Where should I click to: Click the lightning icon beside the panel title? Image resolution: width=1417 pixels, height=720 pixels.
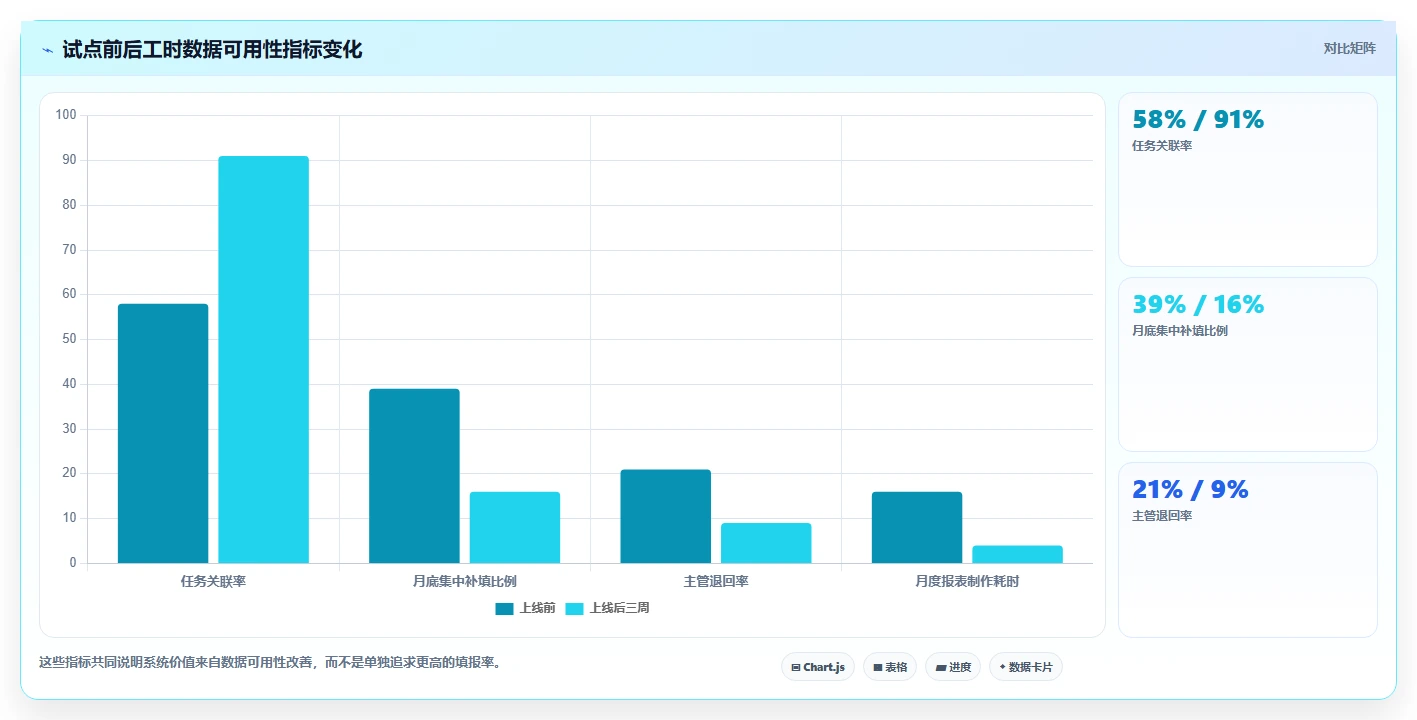pyautogui.click(x=47, y=50)
